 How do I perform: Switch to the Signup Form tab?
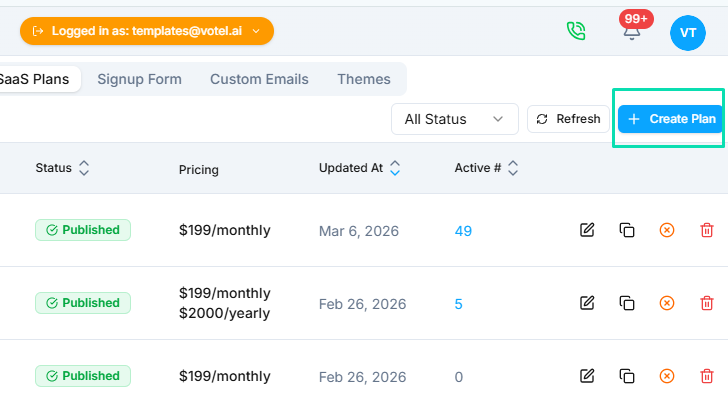pos(139,79)
